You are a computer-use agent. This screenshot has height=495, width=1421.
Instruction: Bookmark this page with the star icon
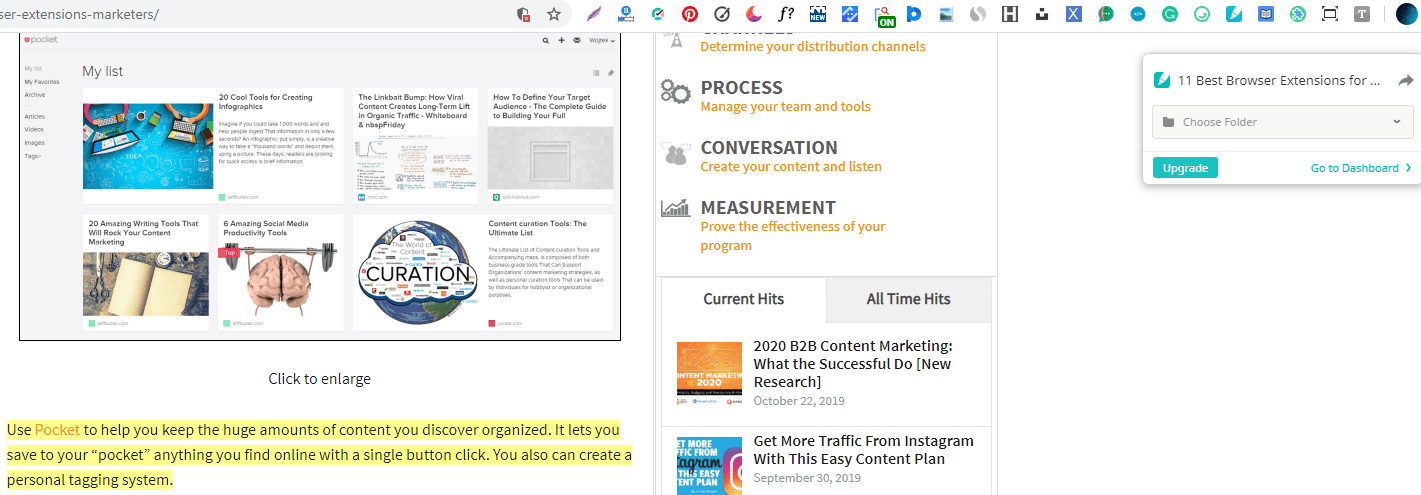pyautogui.click(x=553, y=14)
